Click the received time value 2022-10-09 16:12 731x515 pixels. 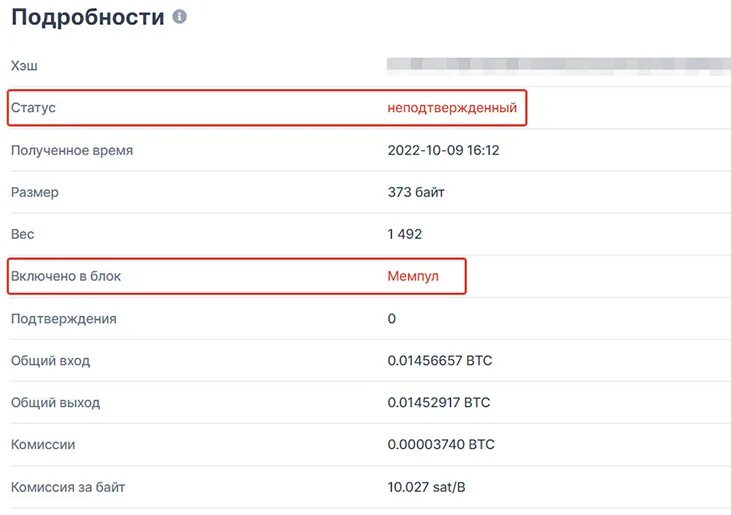pyautogui.click(x=443, y=150)
